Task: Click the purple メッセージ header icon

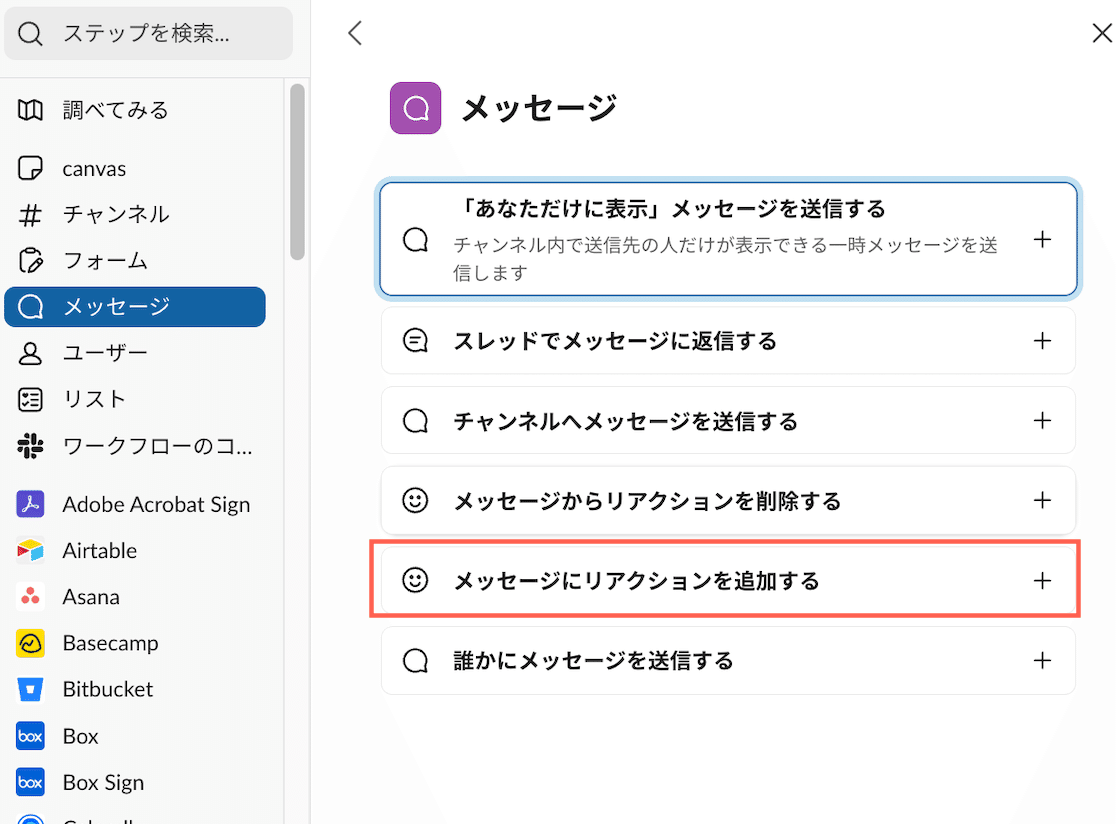Action: [415, 107]
